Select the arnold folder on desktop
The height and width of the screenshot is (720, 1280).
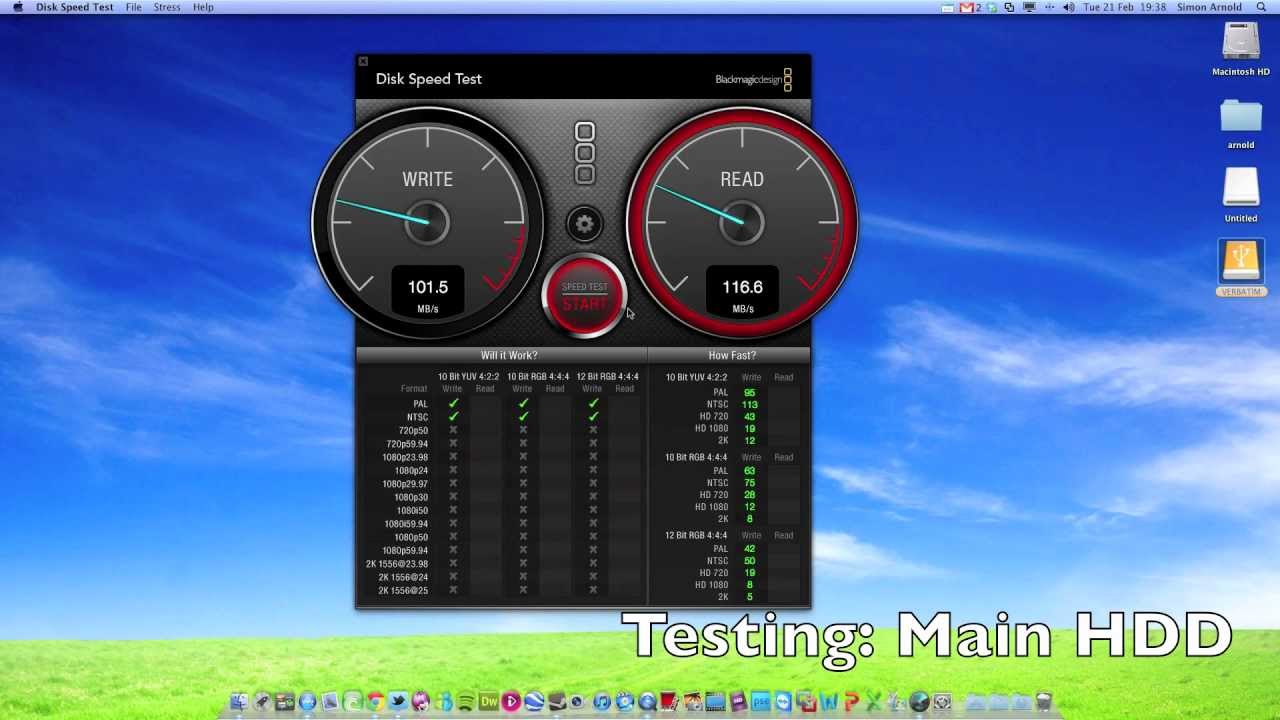(1241, 123)
